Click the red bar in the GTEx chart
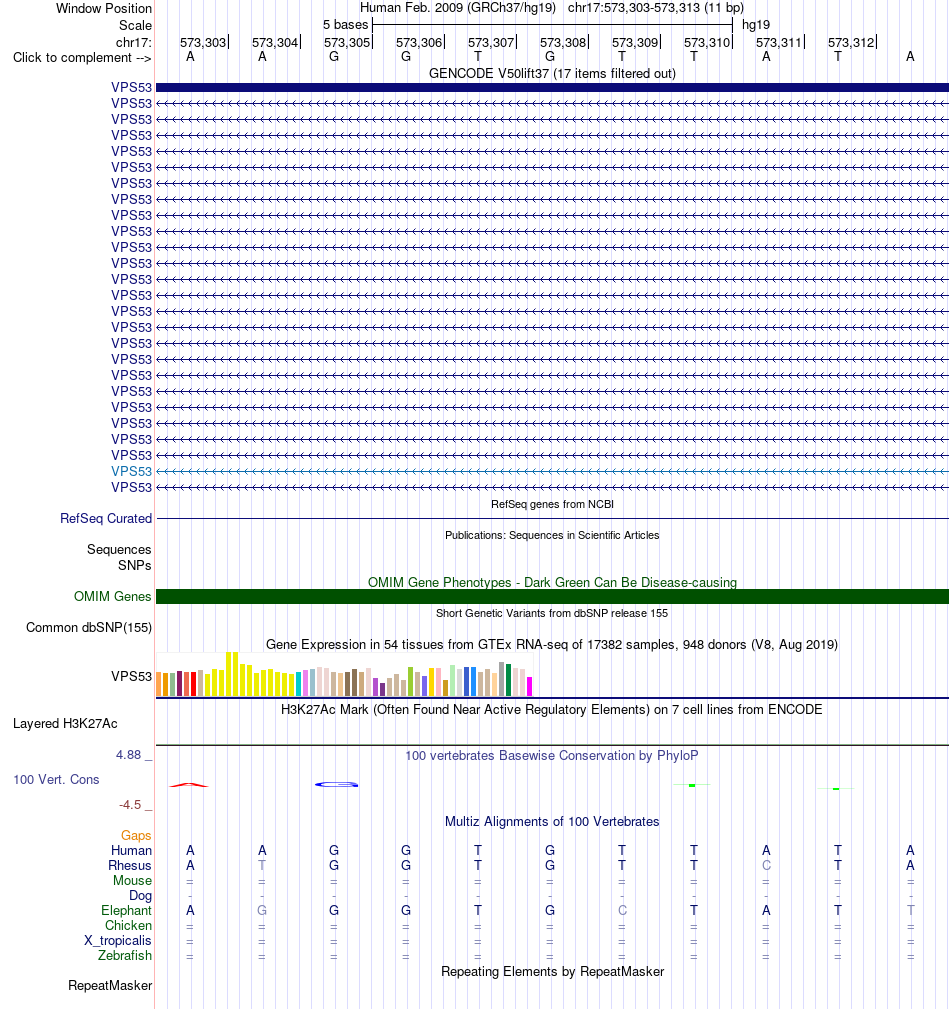The width and height of the screenshot is (950, 1009). tap(193, 684)
